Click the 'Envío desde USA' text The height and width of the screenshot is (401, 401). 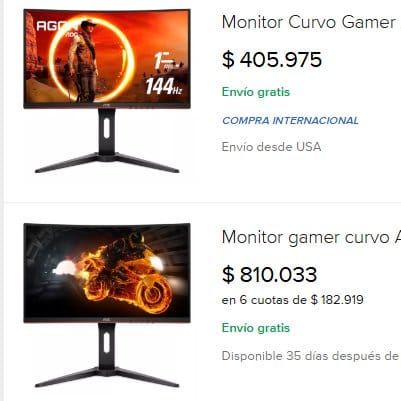pyautogui.click(x=272, y=147)
